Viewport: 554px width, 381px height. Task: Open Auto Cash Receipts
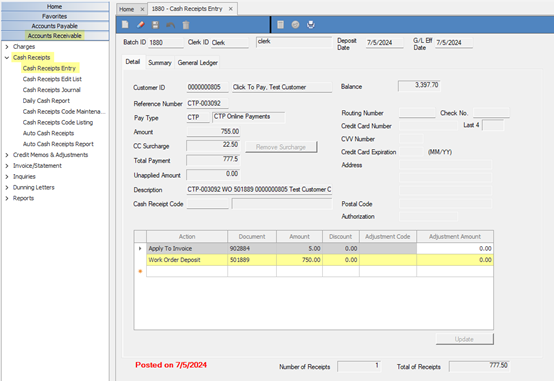pyautogui.click(x=48, y=133)
